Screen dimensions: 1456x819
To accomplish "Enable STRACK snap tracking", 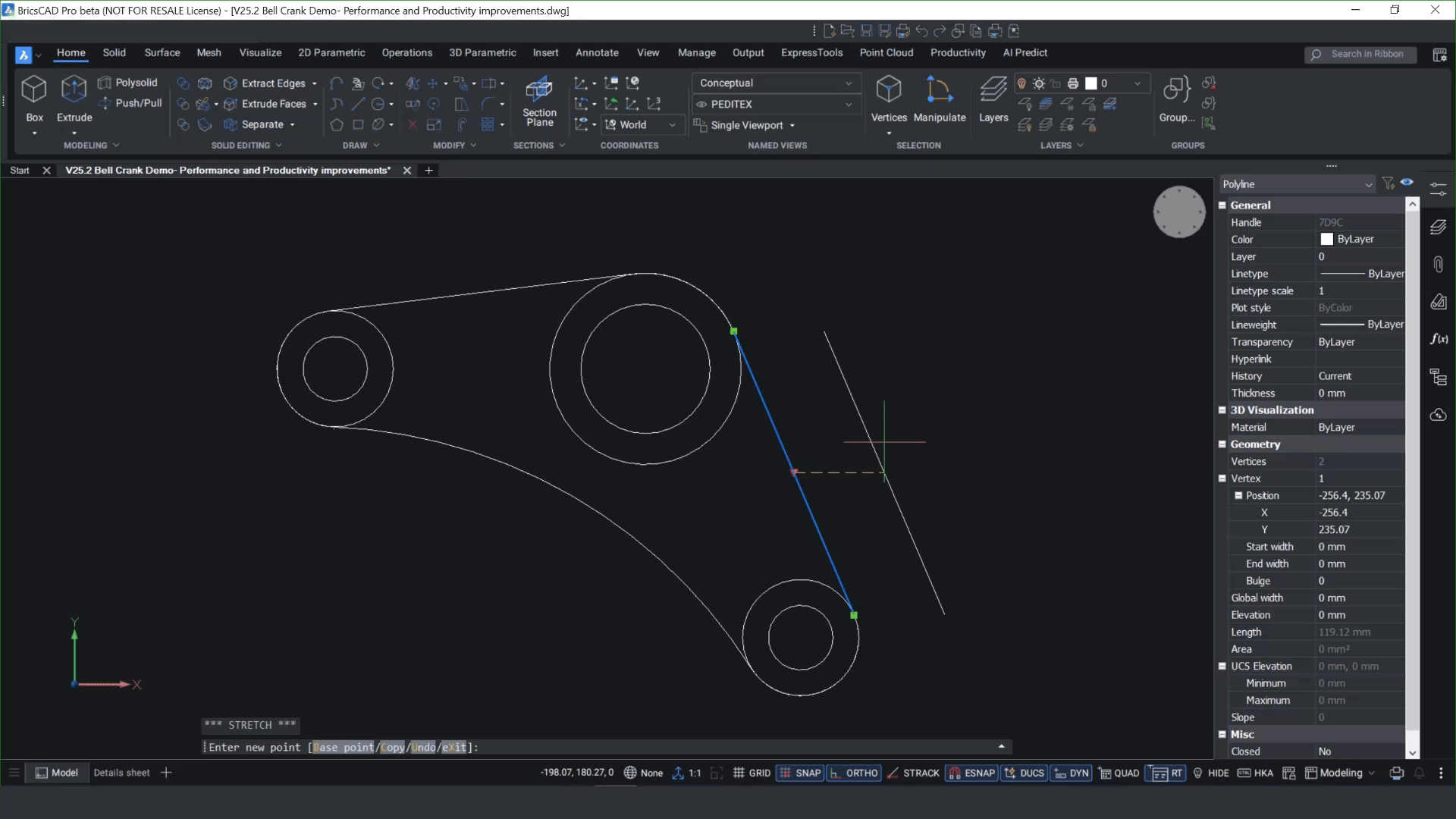I will point(913,773).
